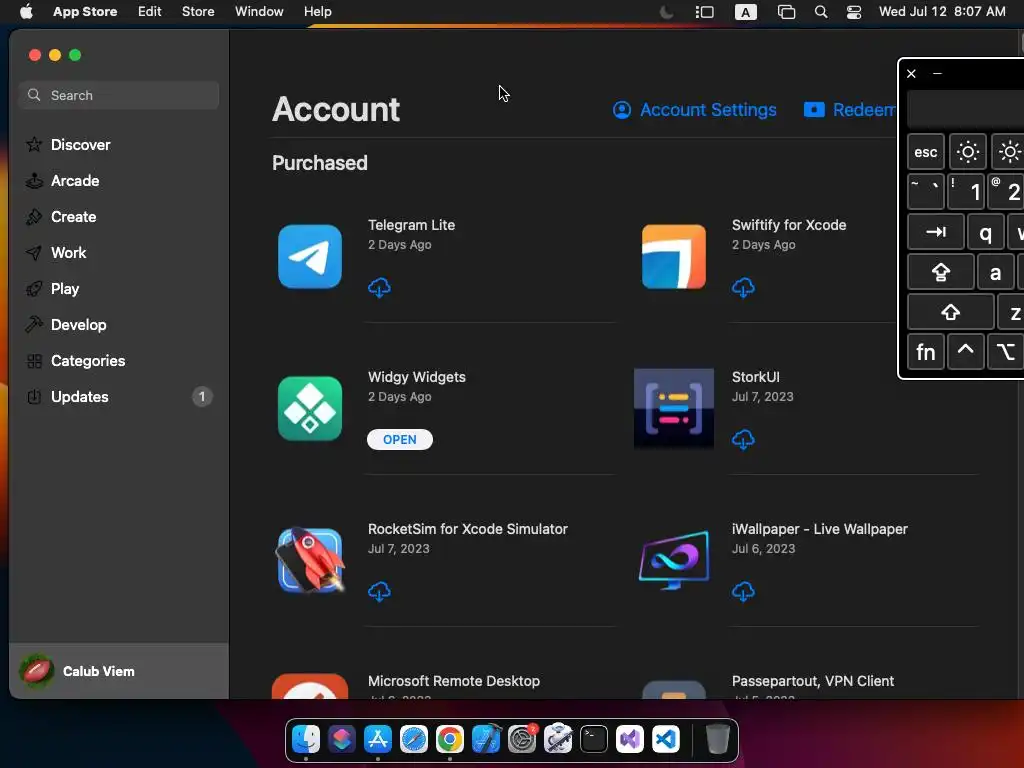1024x768 pixels.
Task: Minimize the keyboard viewer panel
Action: point(937,74)
